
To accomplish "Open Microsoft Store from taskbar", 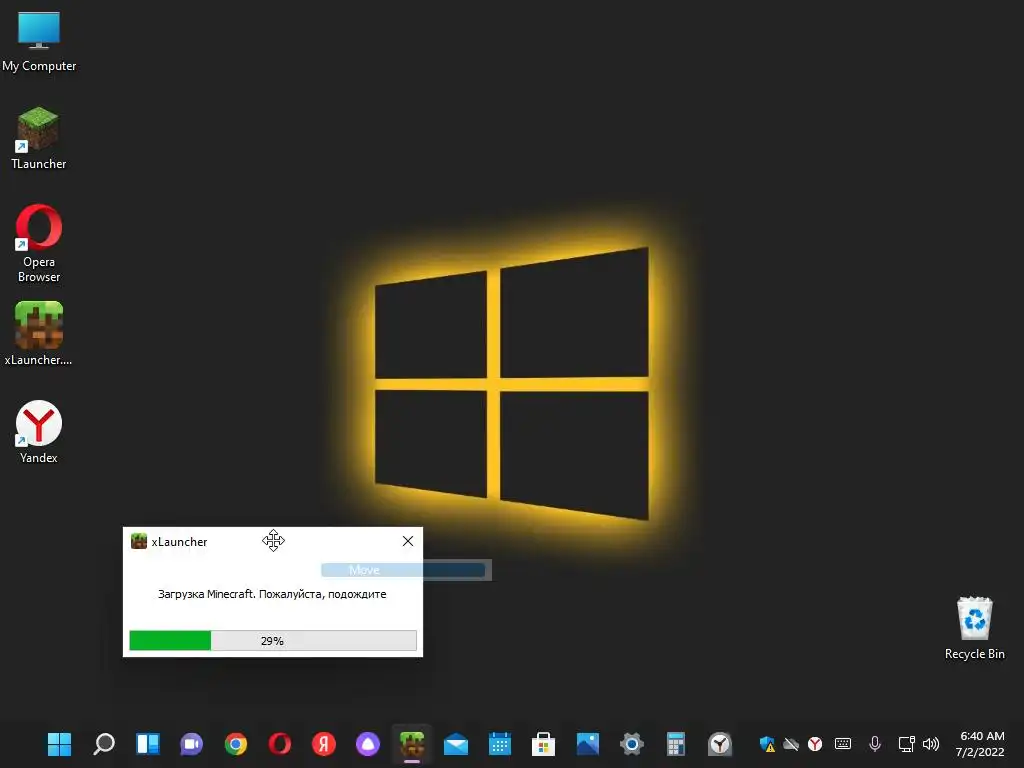I will pos(543,744).
